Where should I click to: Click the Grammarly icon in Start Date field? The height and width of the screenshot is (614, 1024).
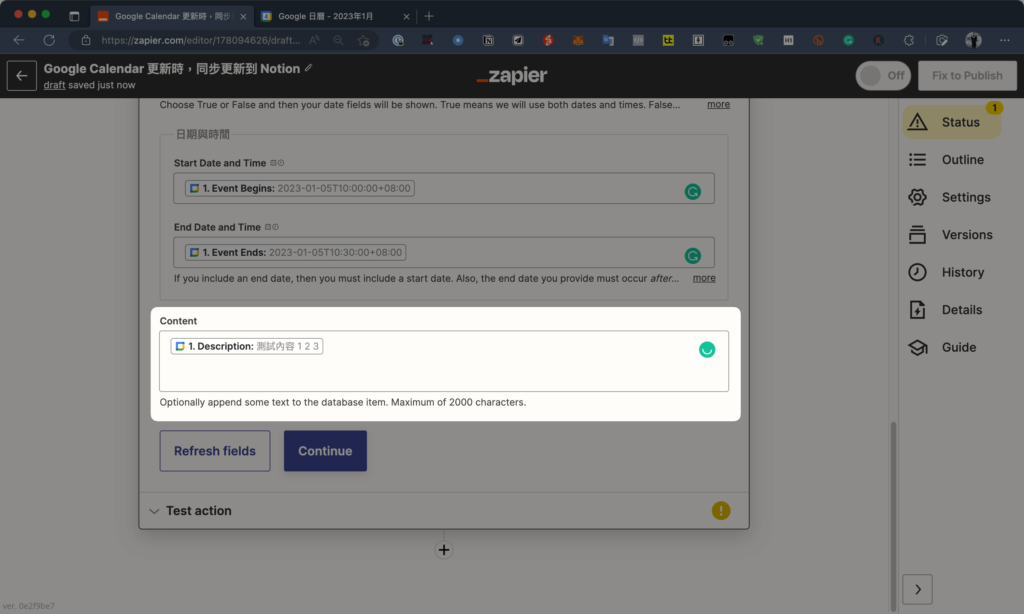pyautogui.click(x=693, y=191)
